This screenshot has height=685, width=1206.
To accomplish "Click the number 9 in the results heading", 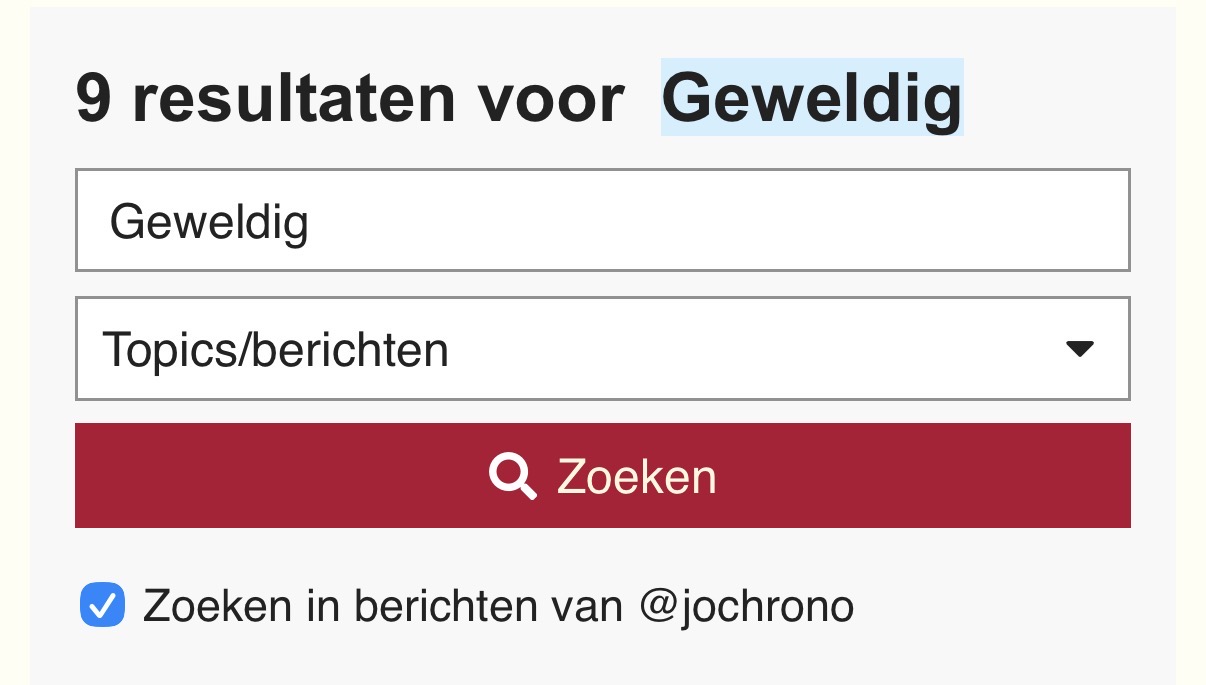I will [x=93, y=99].
